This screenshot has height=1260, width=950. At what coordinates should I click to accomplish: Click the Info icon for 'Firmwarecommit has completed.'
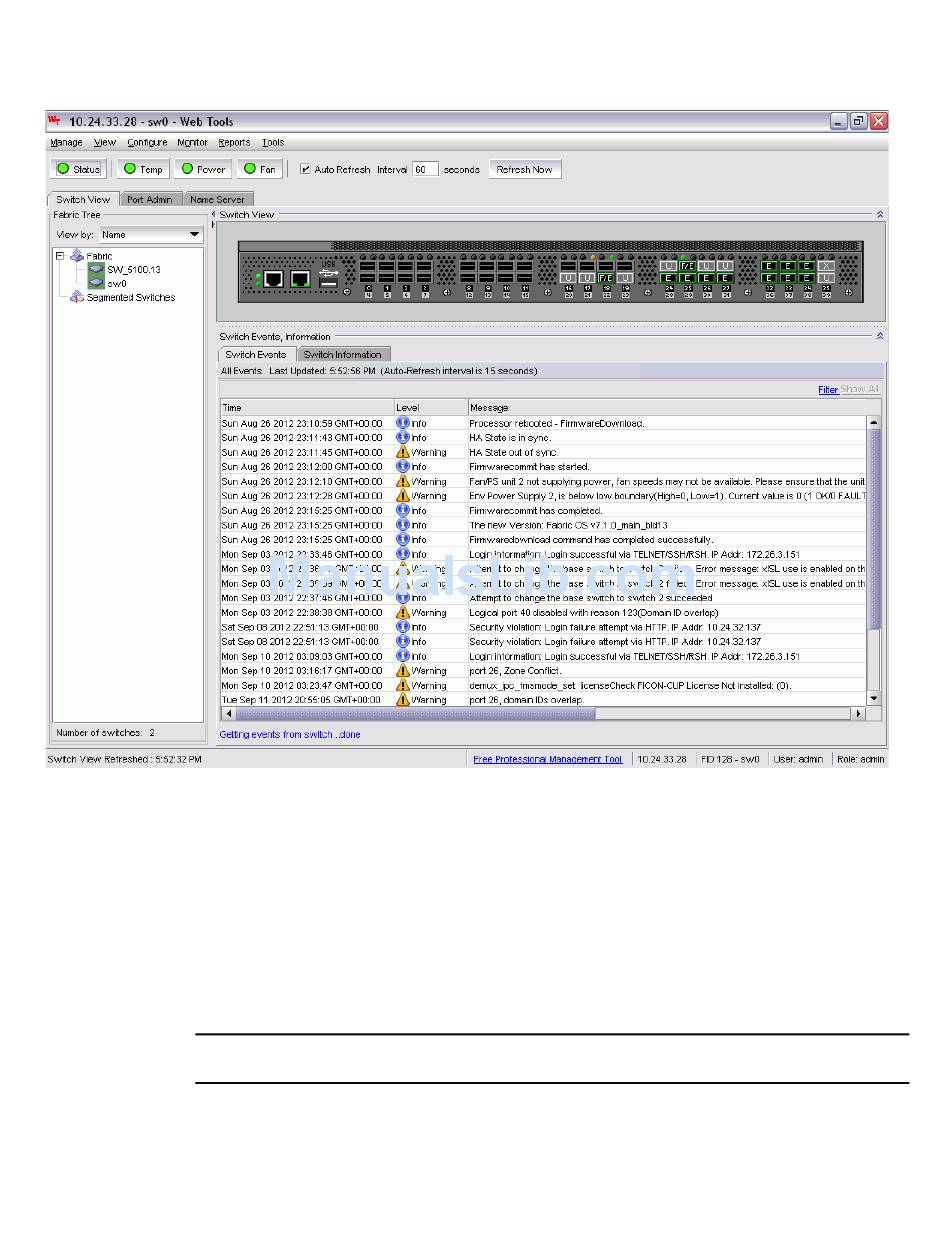(x=403, y=510)
